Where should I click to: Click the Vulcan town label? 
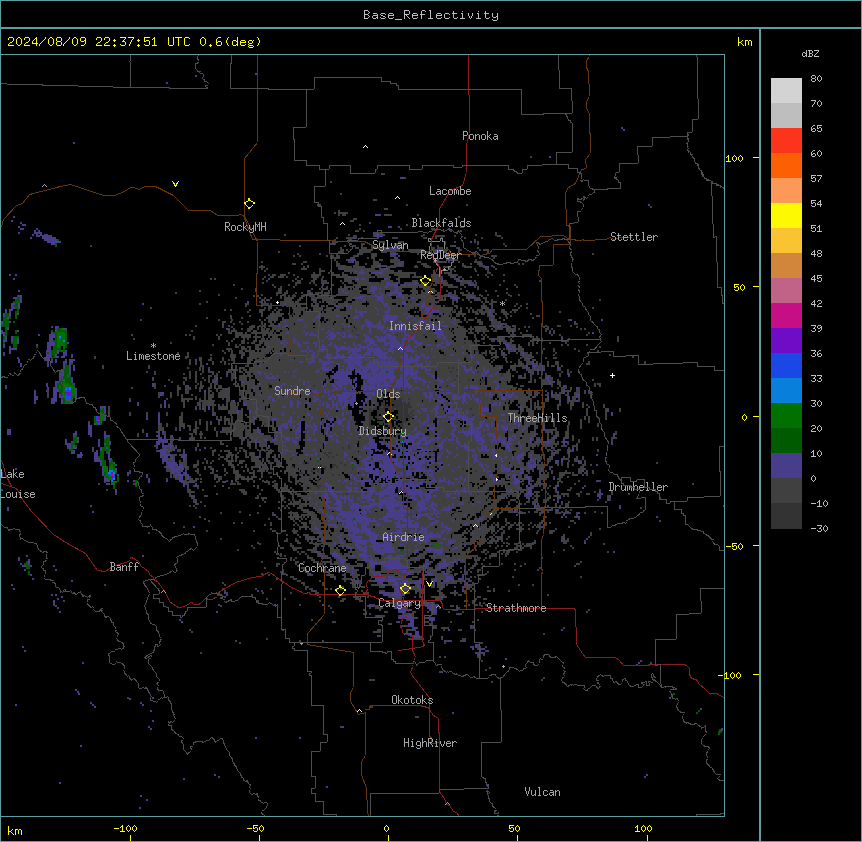click(x=542, y=792)
